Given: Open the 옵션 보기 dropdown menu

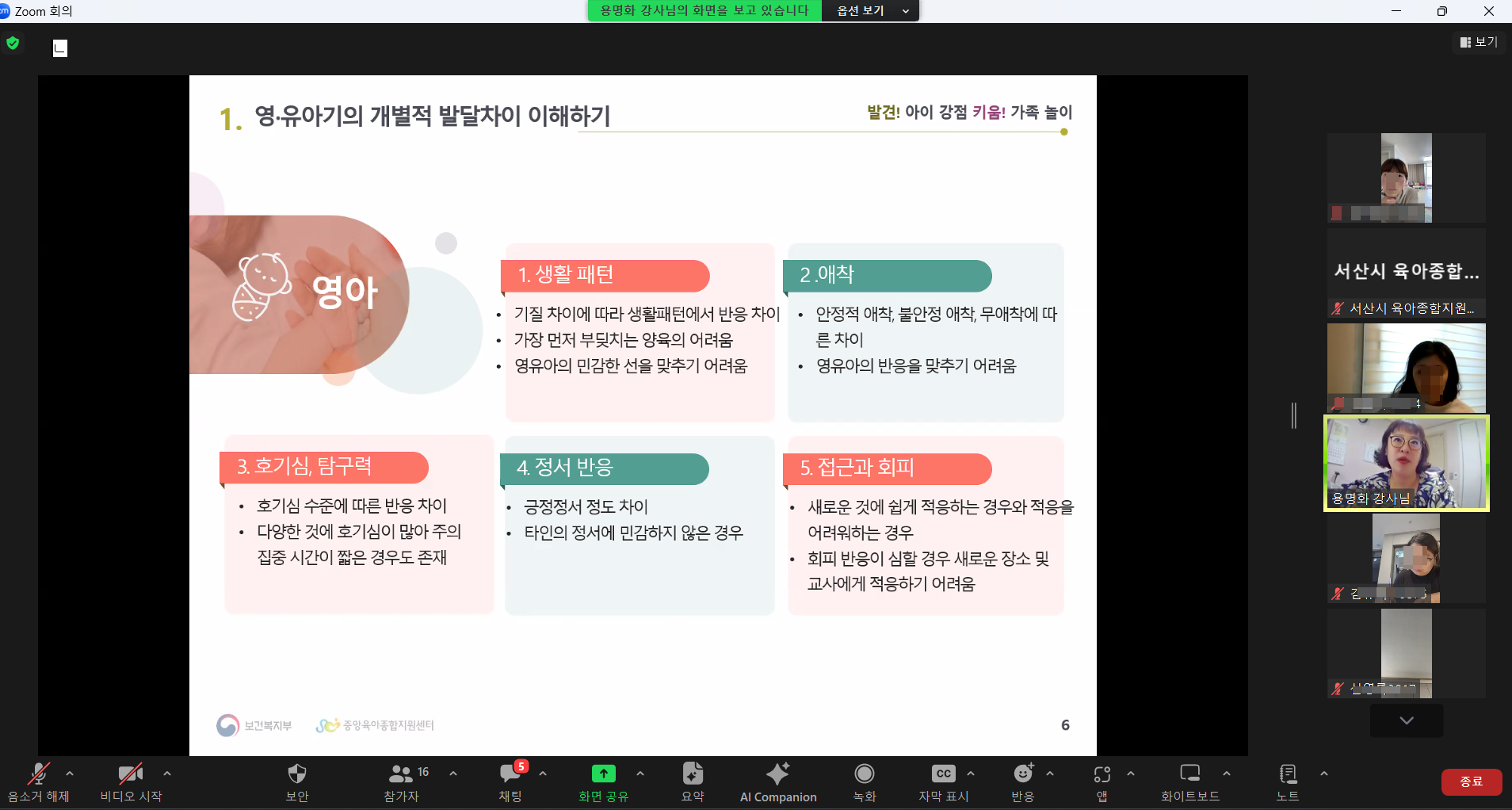Looking at the screenshot, I should (871, 10).
